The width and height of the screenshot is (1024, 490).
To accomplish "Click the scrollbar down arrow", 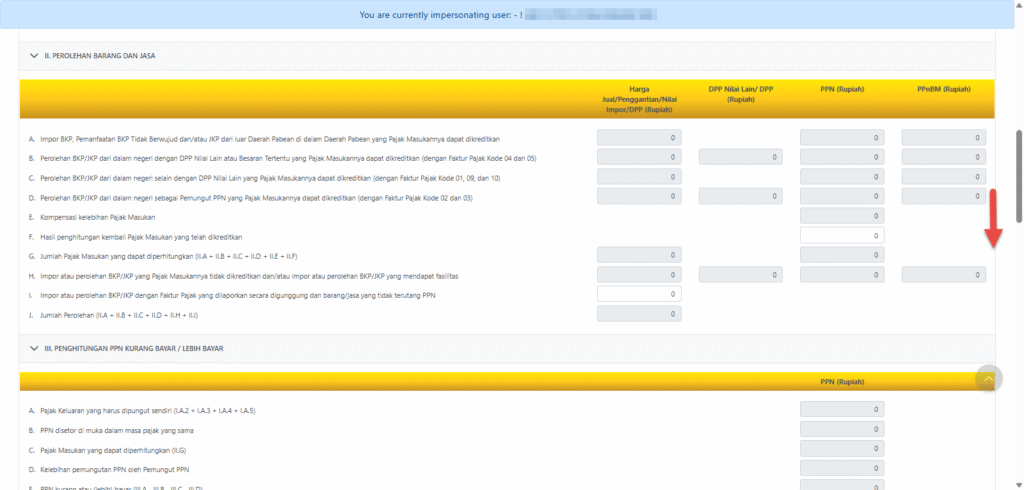I will [x=1018, y=484].
